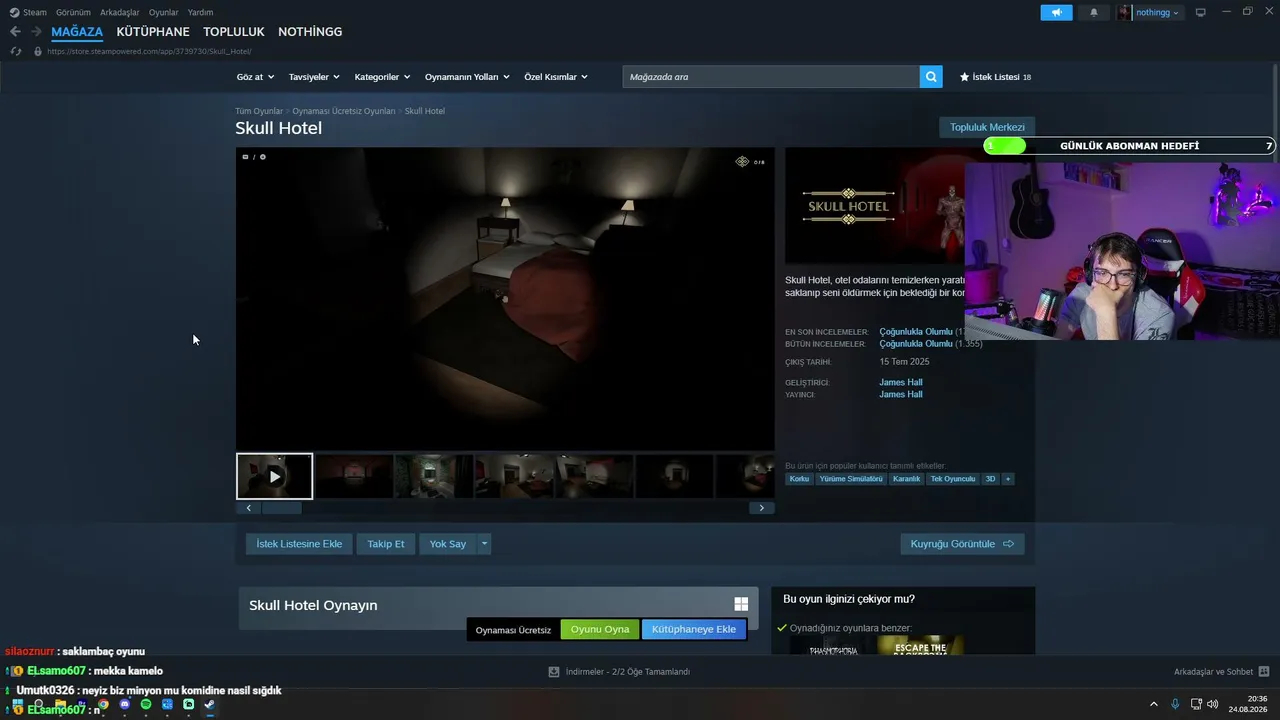
Task: Switch to the MAĞAZA tab
Action: [x=77, y=32]
